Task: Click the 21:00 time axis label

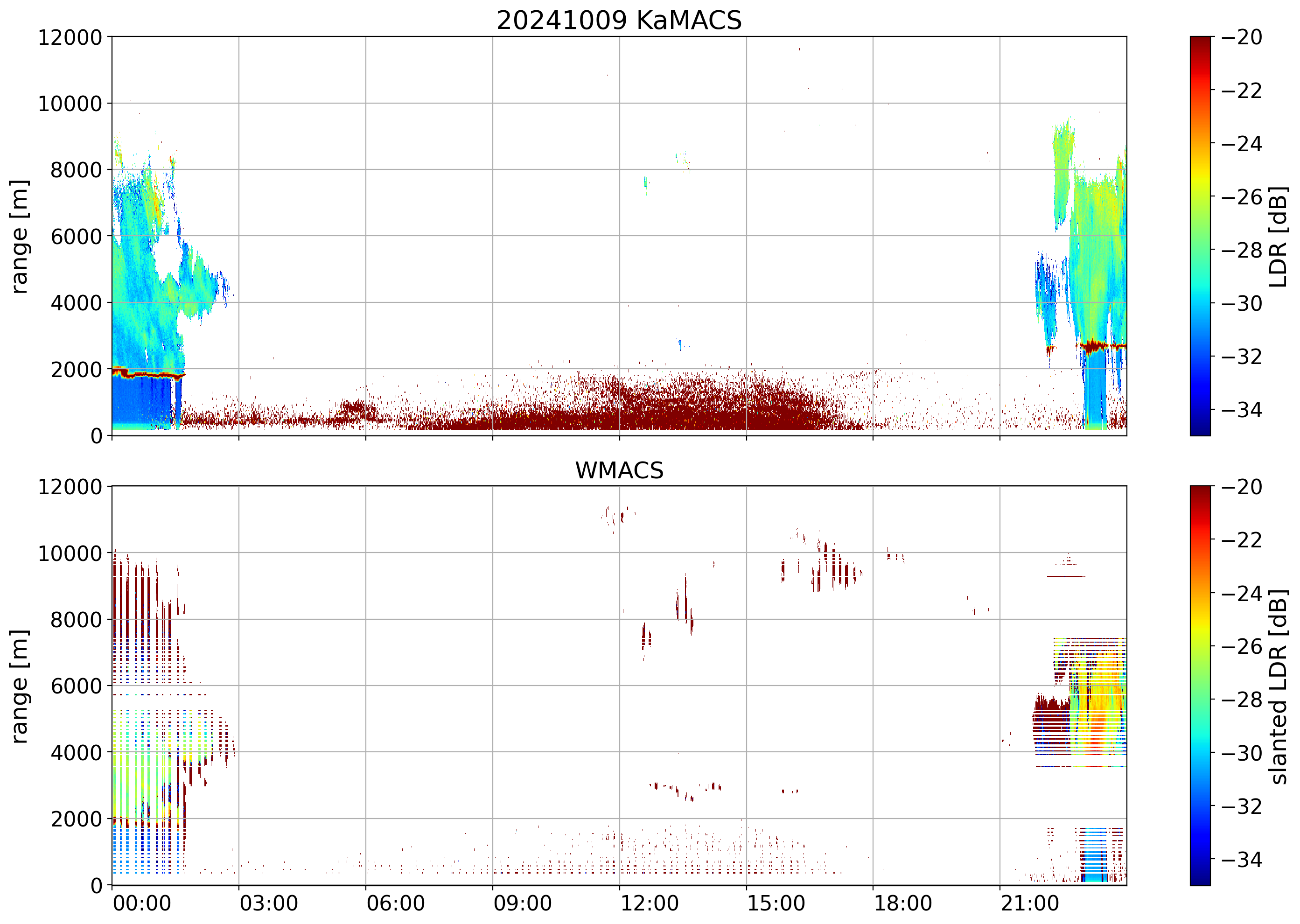Action: coord(1030,903)
